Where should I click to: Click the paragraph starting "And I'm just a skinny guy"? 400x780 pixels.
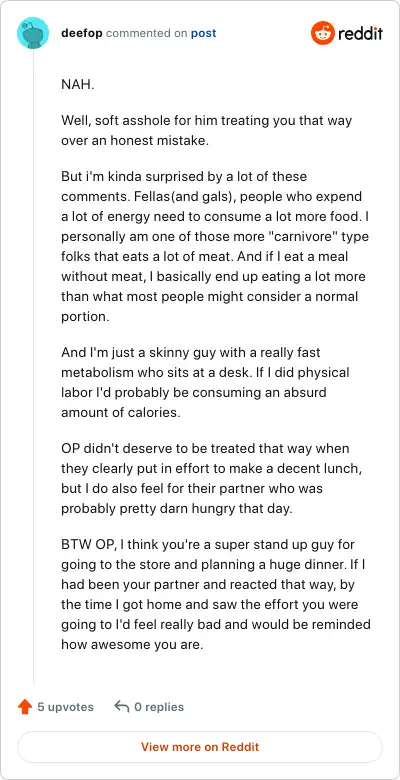[x=205, y=383]
